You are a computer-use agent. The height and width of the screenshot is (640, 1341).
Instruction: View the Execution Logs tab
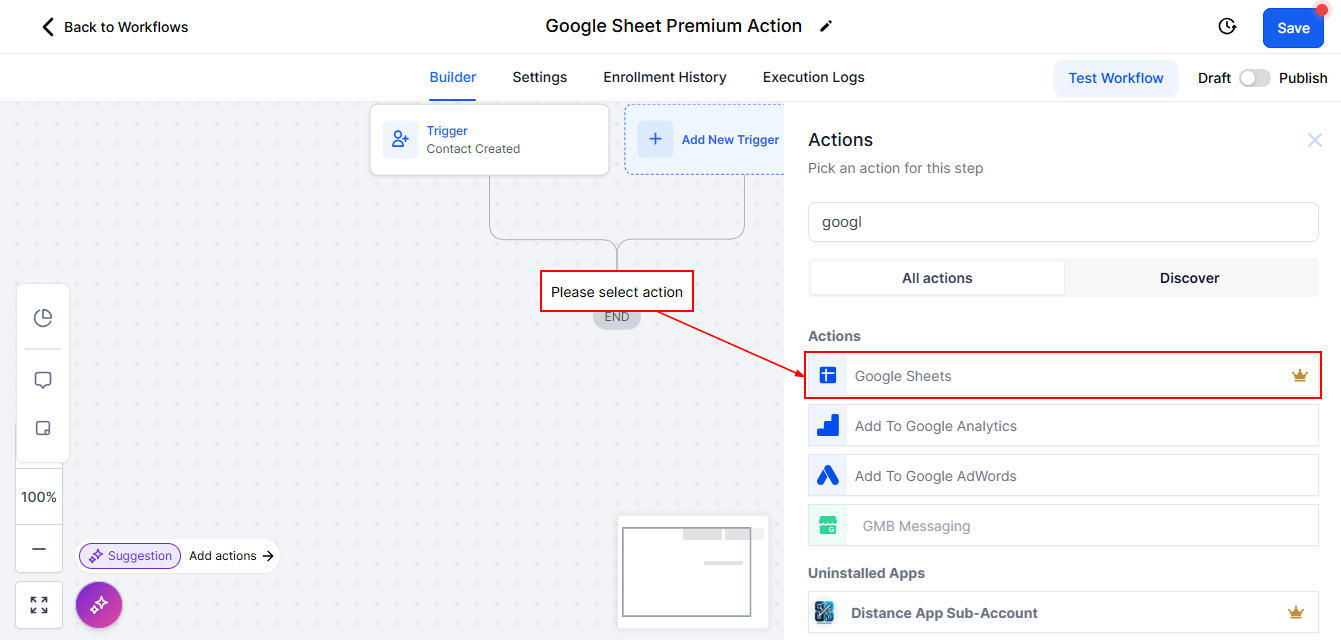coord(813,77)
